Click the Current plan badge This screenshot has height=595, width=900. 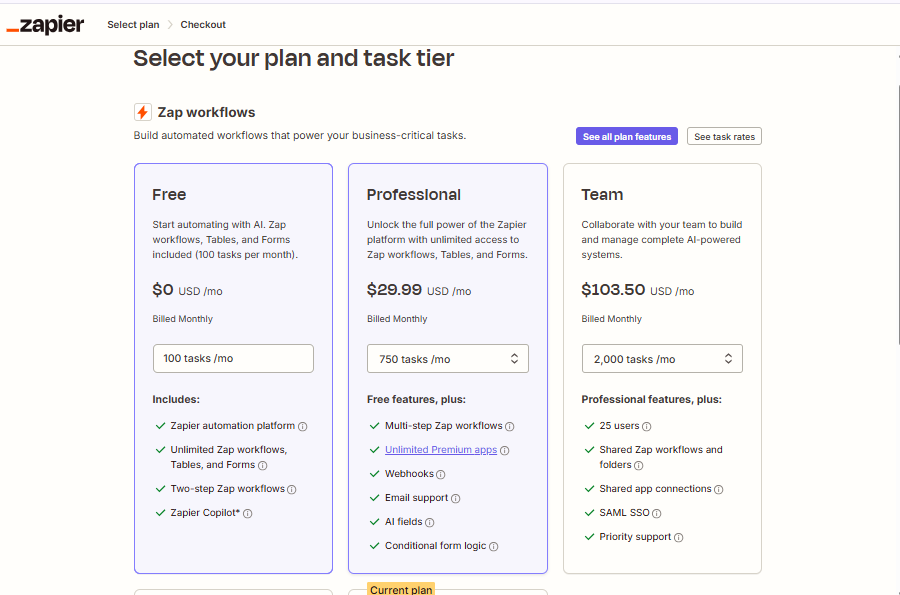coord(401,589)
